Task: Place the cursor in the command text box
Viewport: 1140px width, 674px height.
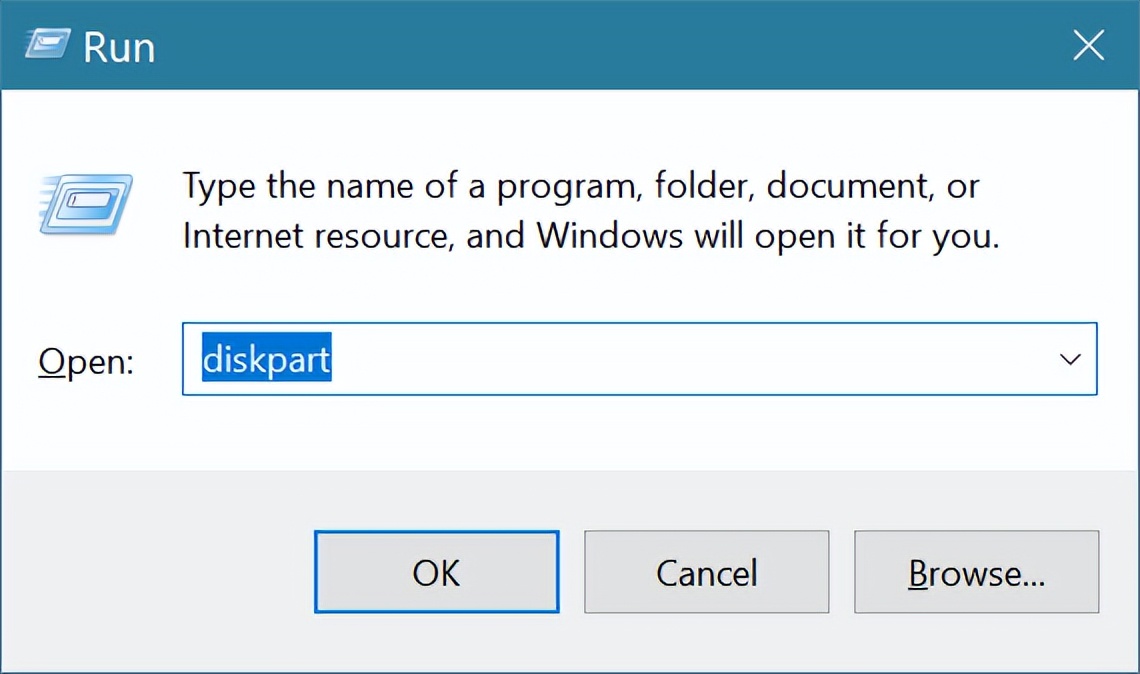Action: coord(600,359)
